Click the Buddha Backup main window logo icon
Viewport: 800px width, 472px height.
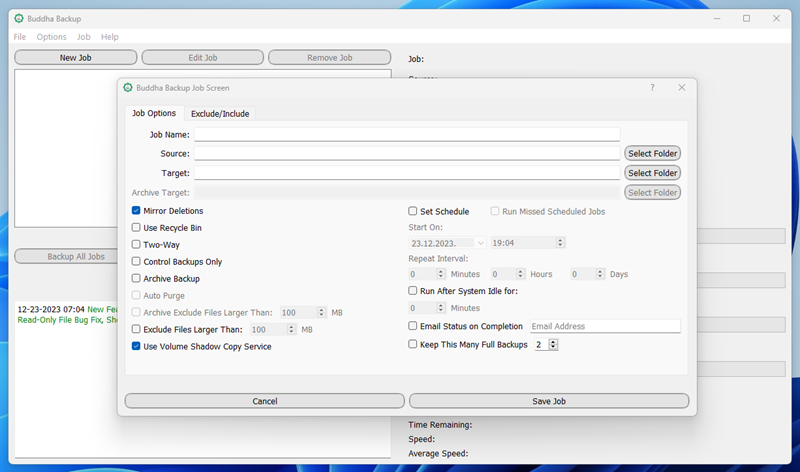click(x=19, y=18)
